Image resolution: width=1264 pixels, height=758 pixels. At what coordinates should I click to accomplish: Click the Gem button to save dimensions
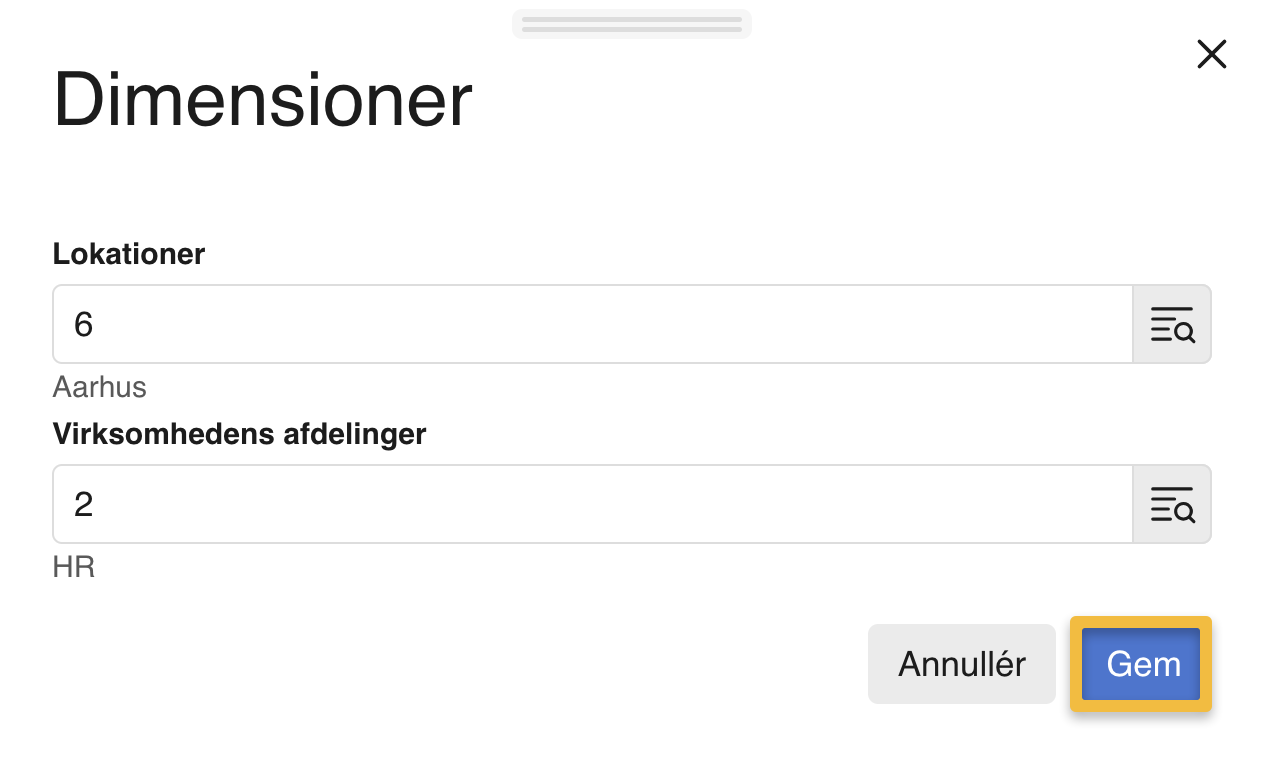click(x=1140, y=663)
